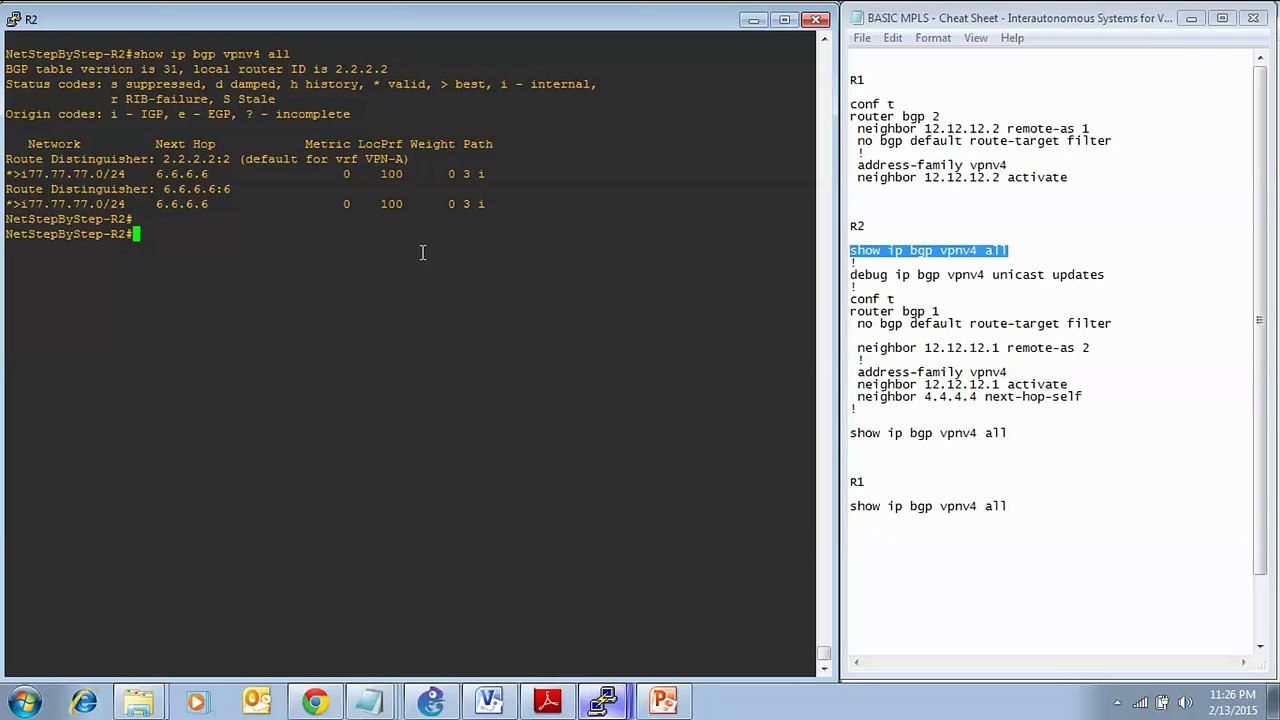The height and width of the screenshot is (720, 1280).
Task: Click highlighted 'show ip bgp vpnv4 all' line in Notepad
Action: (928, 251)
